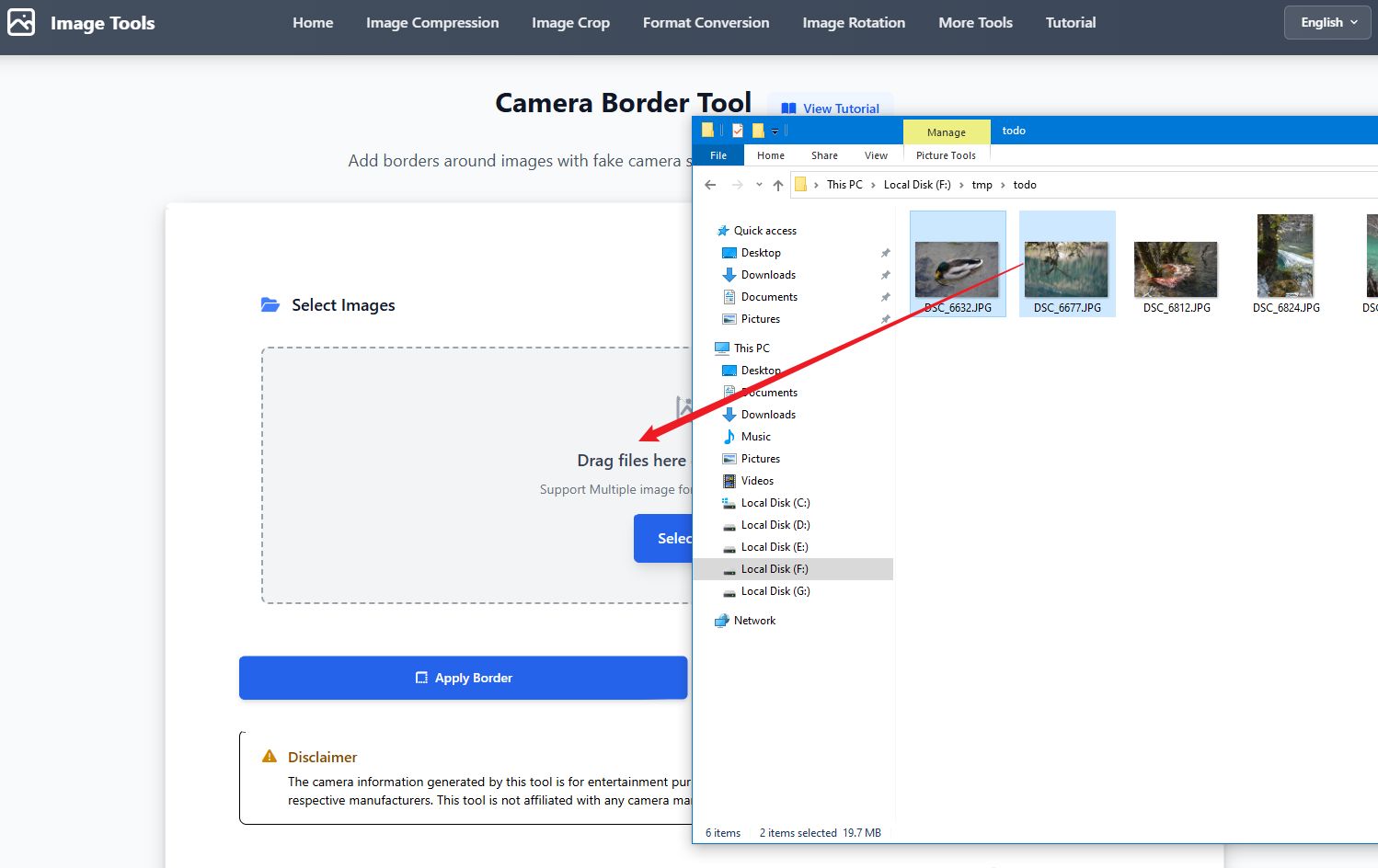1378x868 pixels.
Task: Open Music folder under This PC
Action: [x=755, y=437]
